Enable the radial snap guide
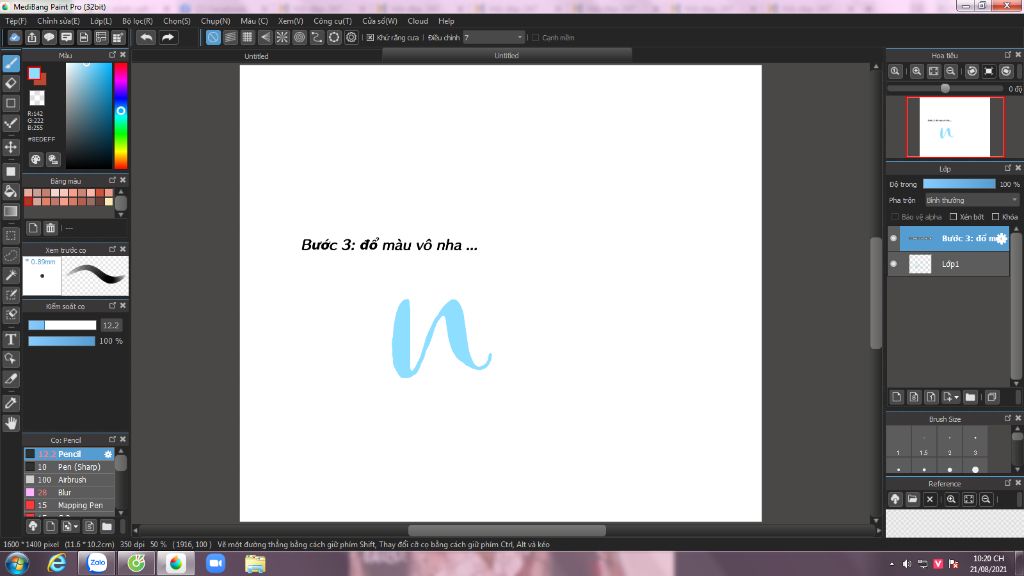Viewport: 1024px width, 576px height. click(282, 37)
